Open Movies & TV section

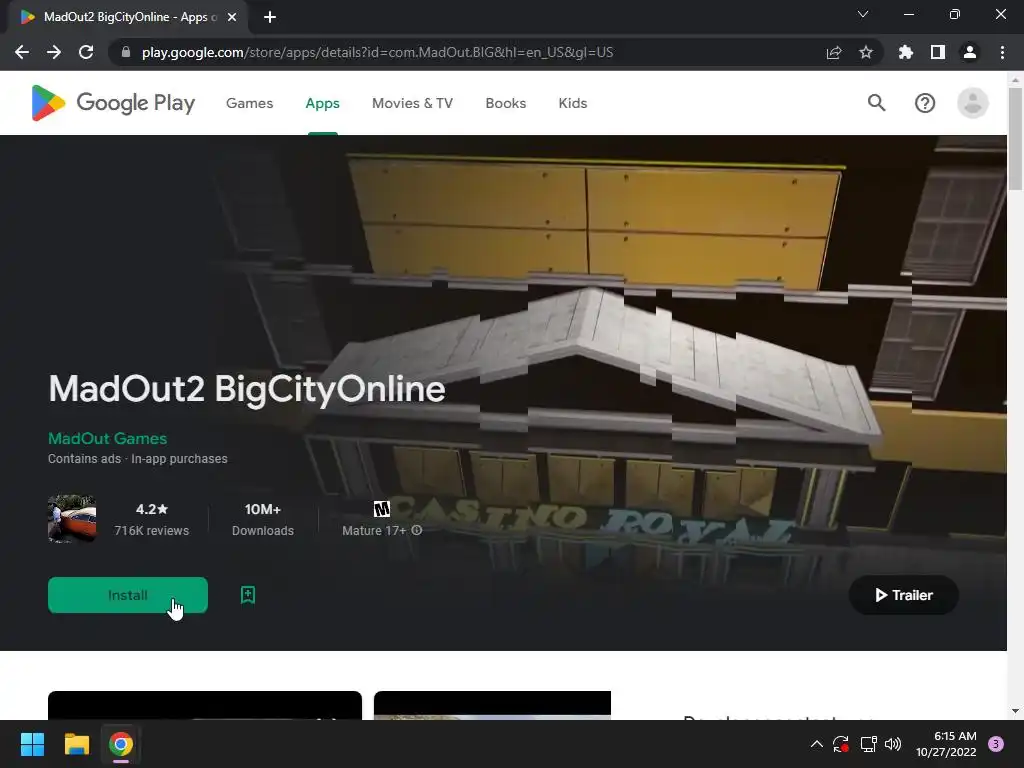click(x=412, y=103)
